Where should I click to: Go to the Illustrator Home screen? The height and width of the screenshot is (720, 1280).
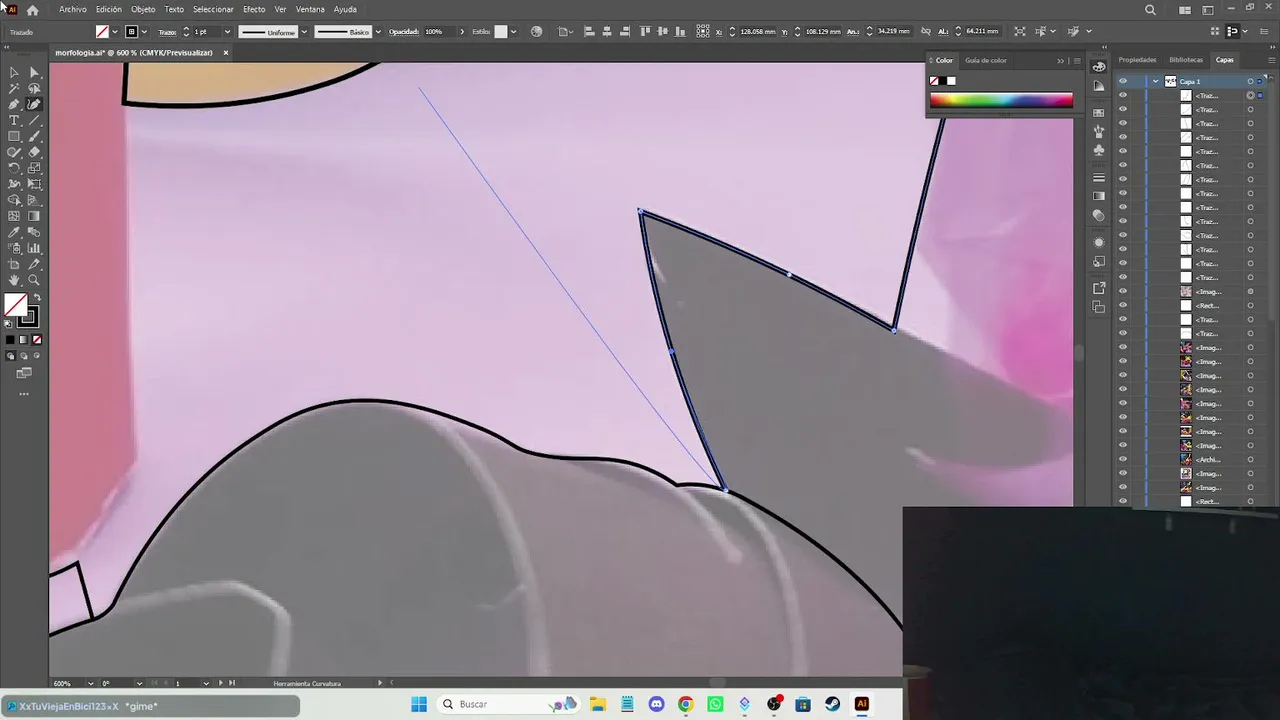pos(32,10)
